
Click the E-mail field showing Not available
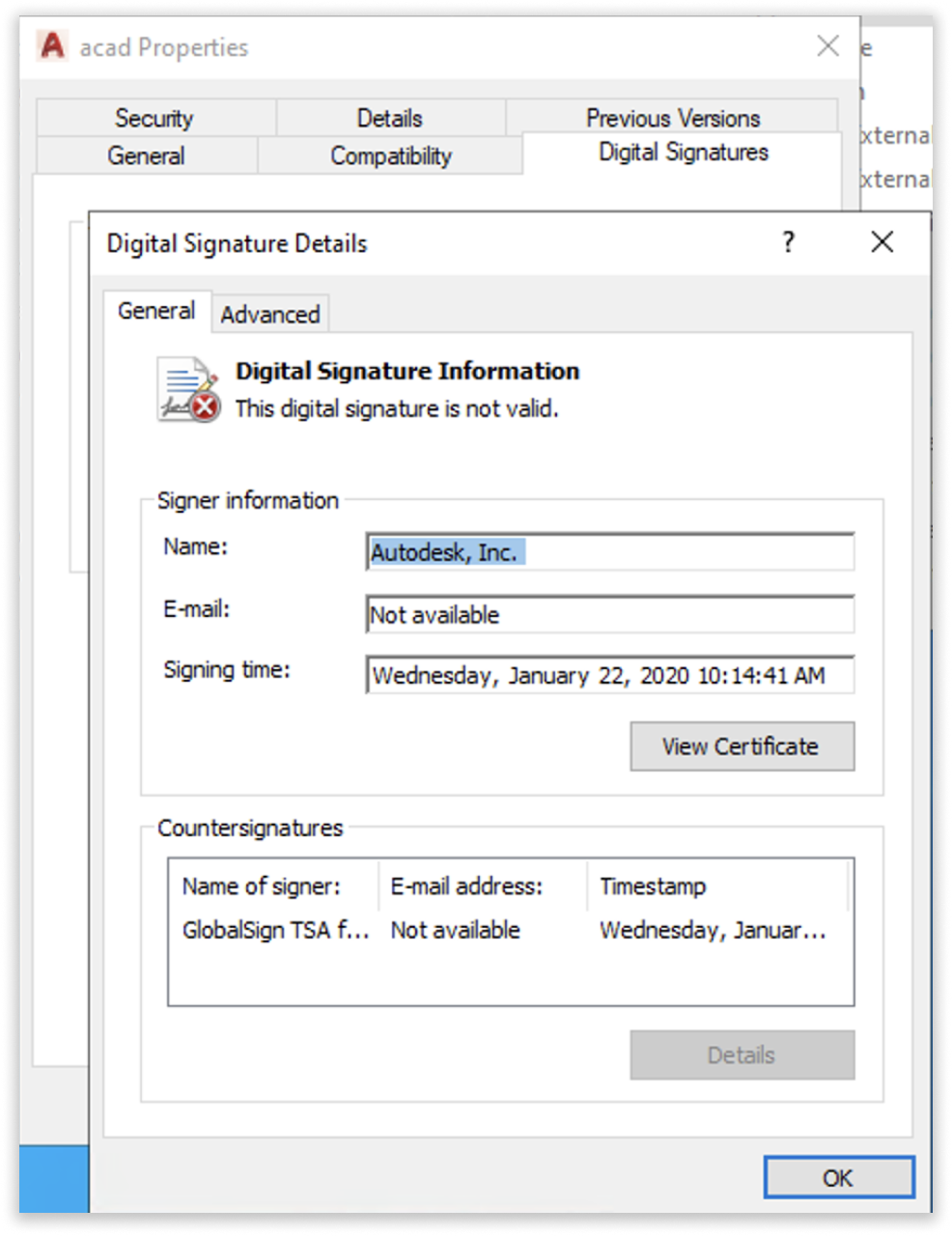[610, 614]
